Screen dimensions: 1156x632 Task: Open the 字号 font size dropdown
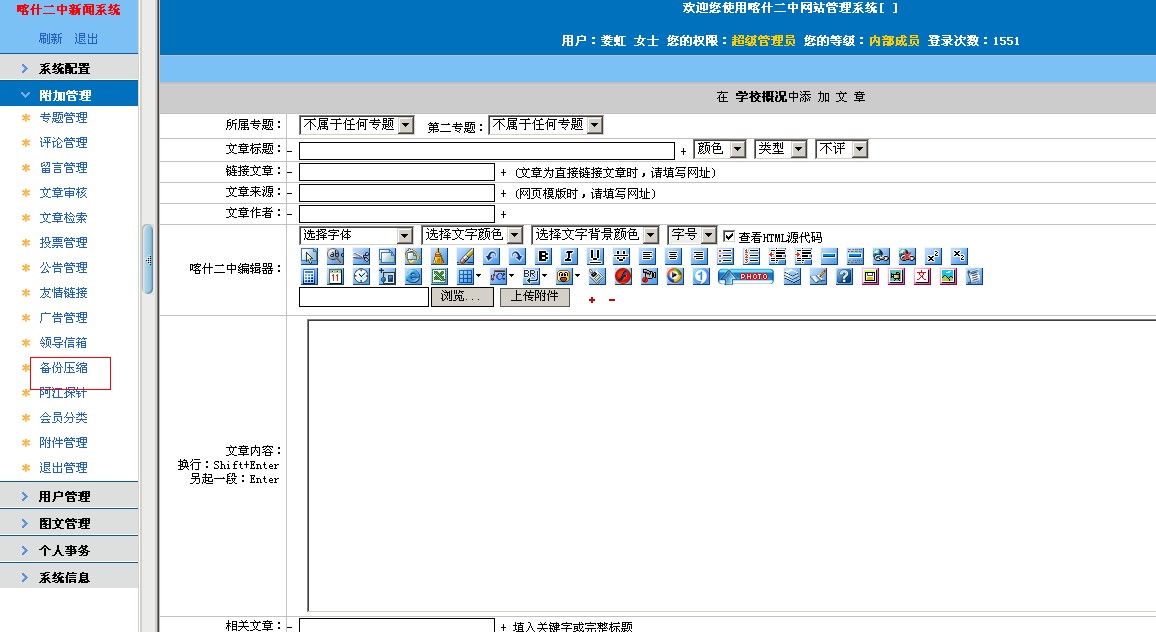(x=692, y=235)
